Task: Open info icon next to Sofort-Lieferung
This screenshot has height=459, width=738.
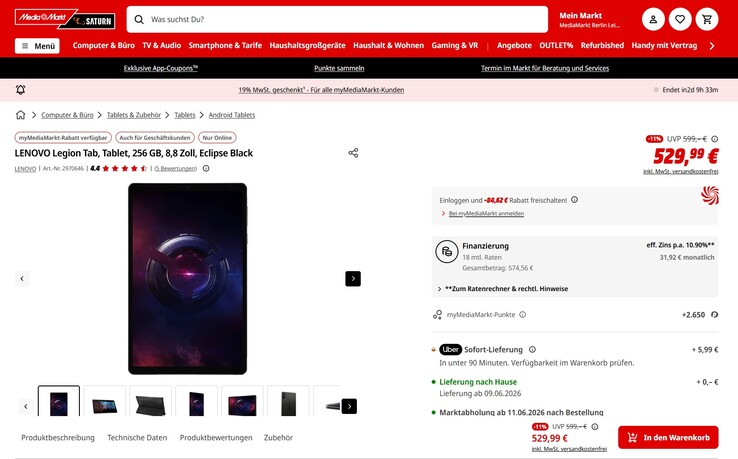Action: point(532,349)
